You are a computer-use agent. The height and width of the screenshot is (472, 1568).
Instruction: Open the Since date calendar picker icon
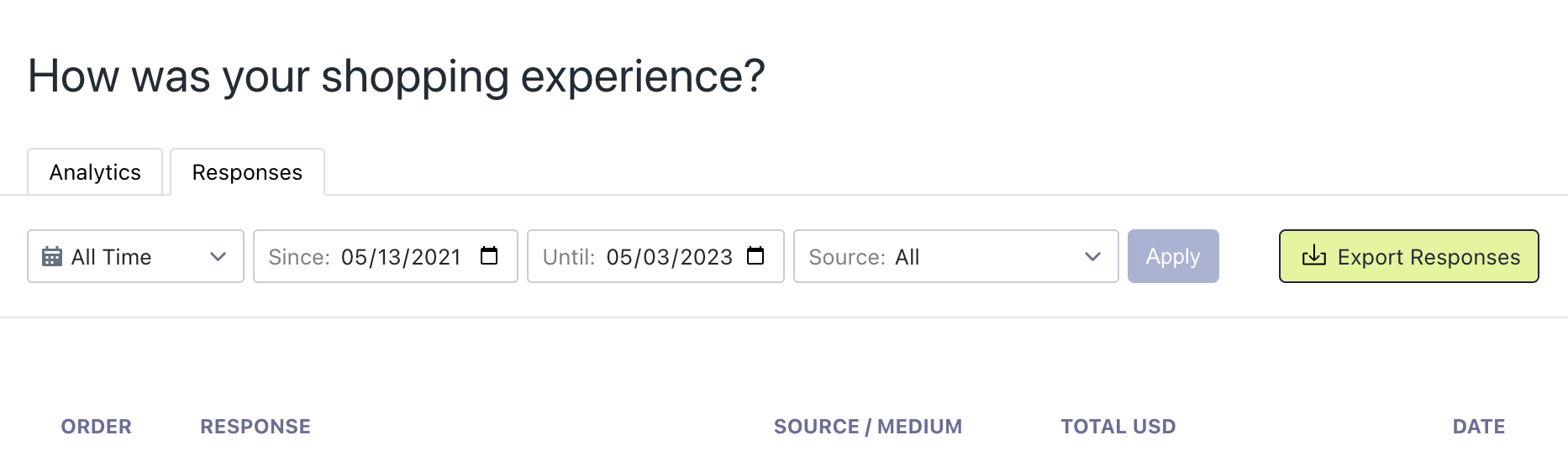(x=489, y=255)
